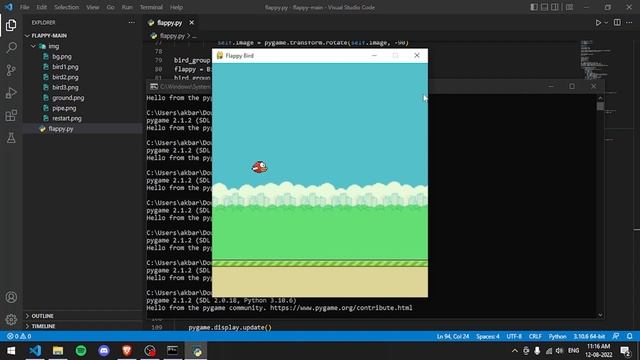Click the bird in Flappy Bird window
The image size is (640, 360).
pos(259,167)
